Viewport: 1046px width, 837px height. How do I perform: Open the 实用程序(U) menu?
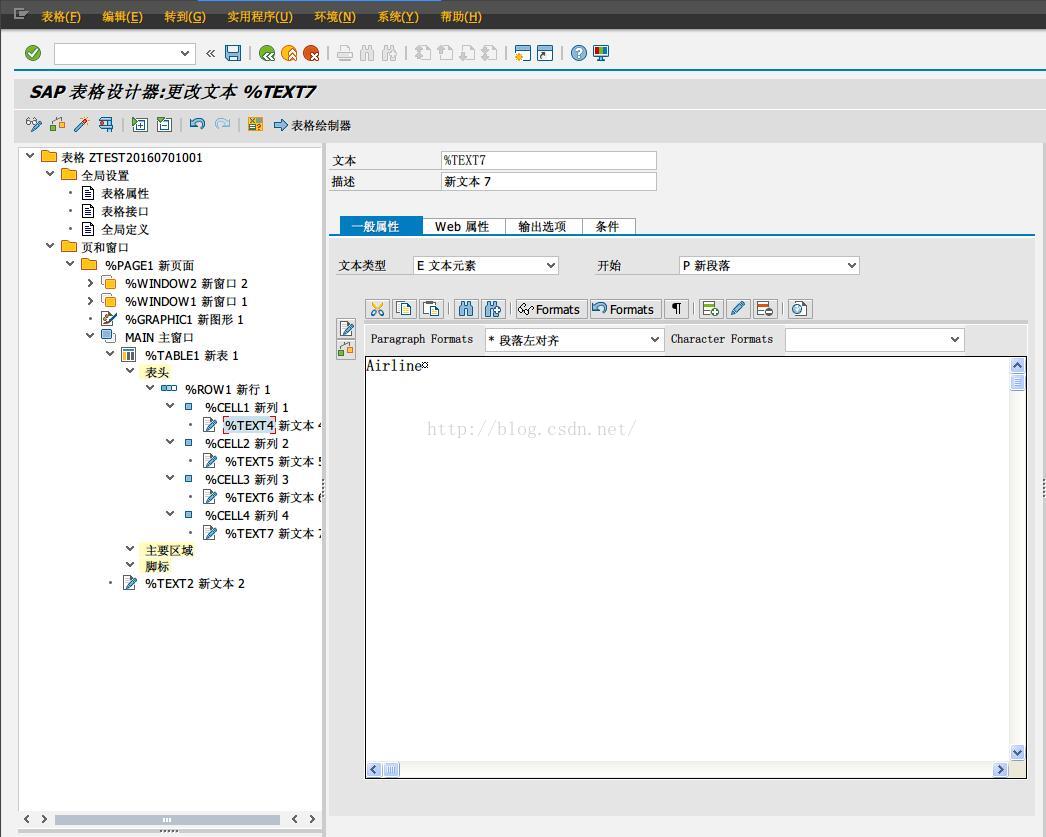[x=259, y=17]
